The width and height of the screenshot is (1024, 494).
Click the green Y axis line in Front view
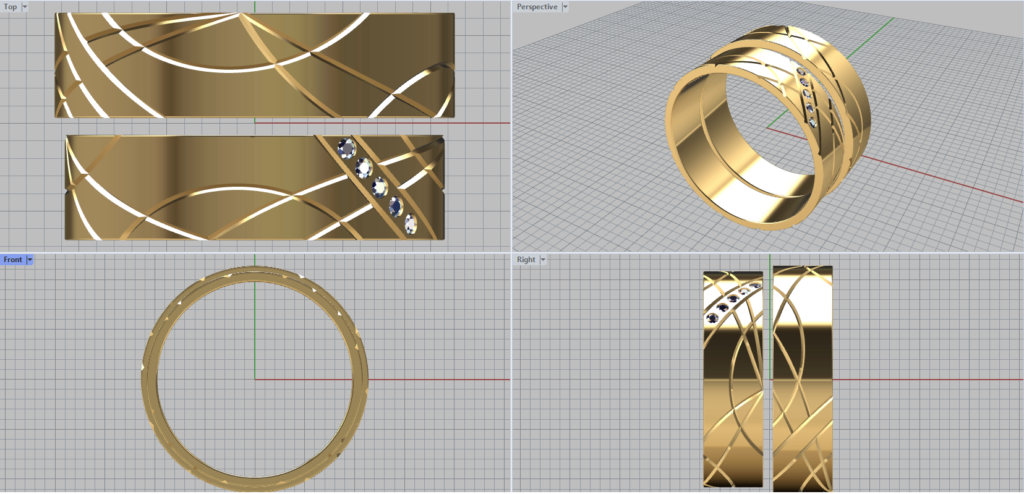(x=254, y=320)
